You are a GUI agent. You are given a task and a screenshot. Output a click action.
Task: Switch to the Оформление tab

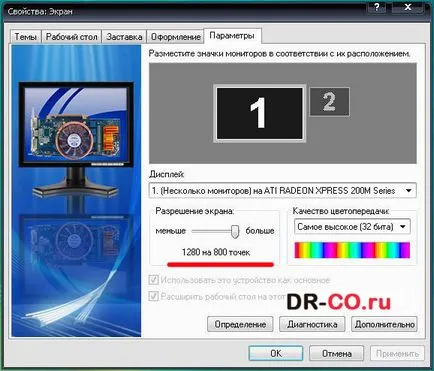pyautogui.click(x=176, y=37)
